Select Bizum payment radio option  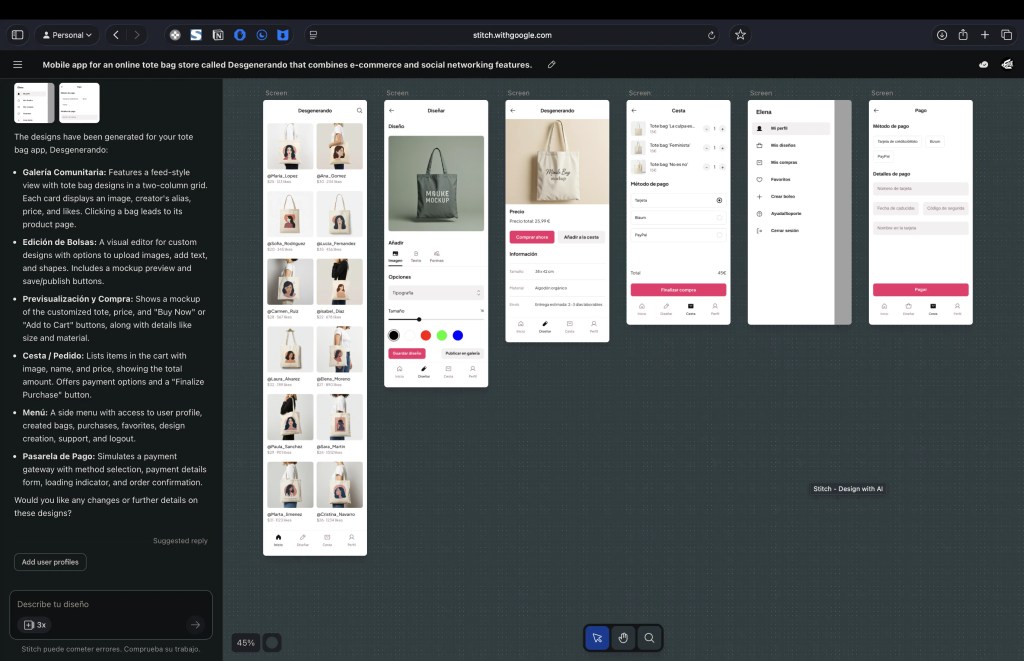pyautogui.click(x=719, y=217)
